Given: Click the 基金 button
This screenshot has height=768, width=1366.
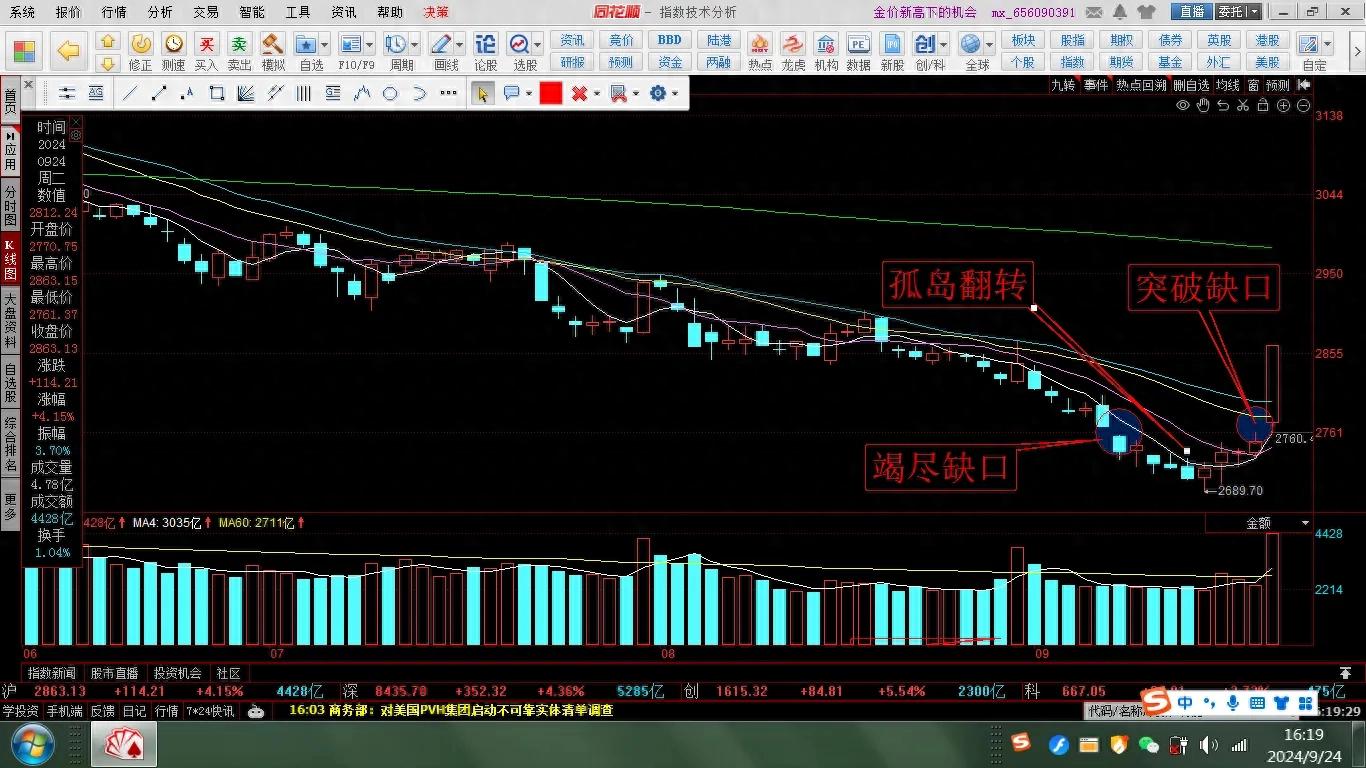Looking at the screenshot, I should [1170, 62].
